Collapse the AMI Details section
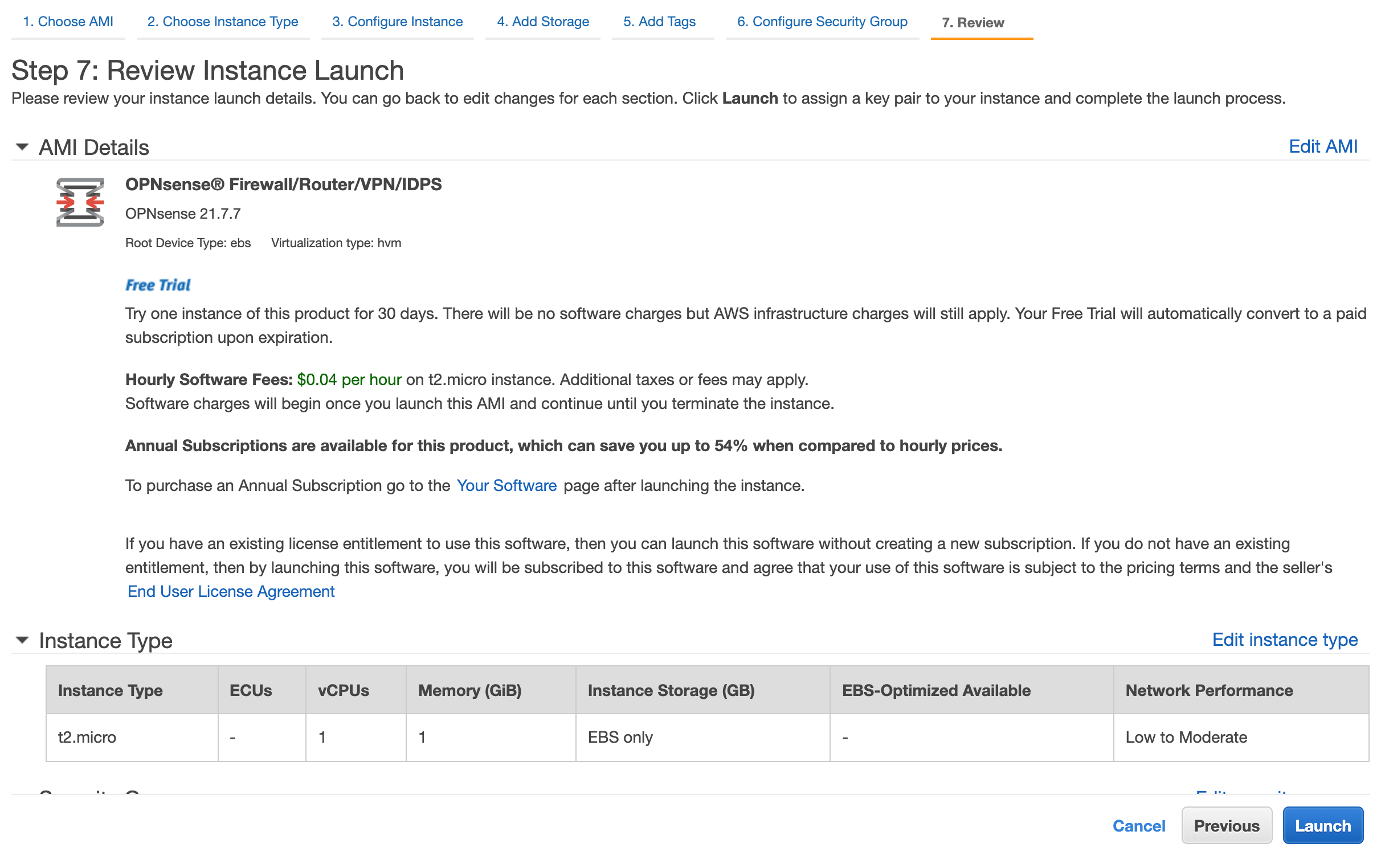The image size is (1381, 868). tap(22, 148)
